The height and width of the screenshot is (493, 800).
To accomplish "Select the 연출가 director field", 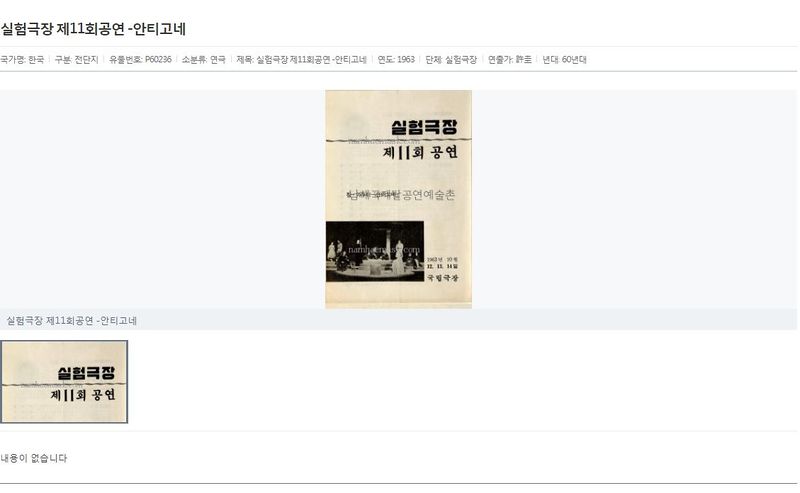I will point(510,60).
